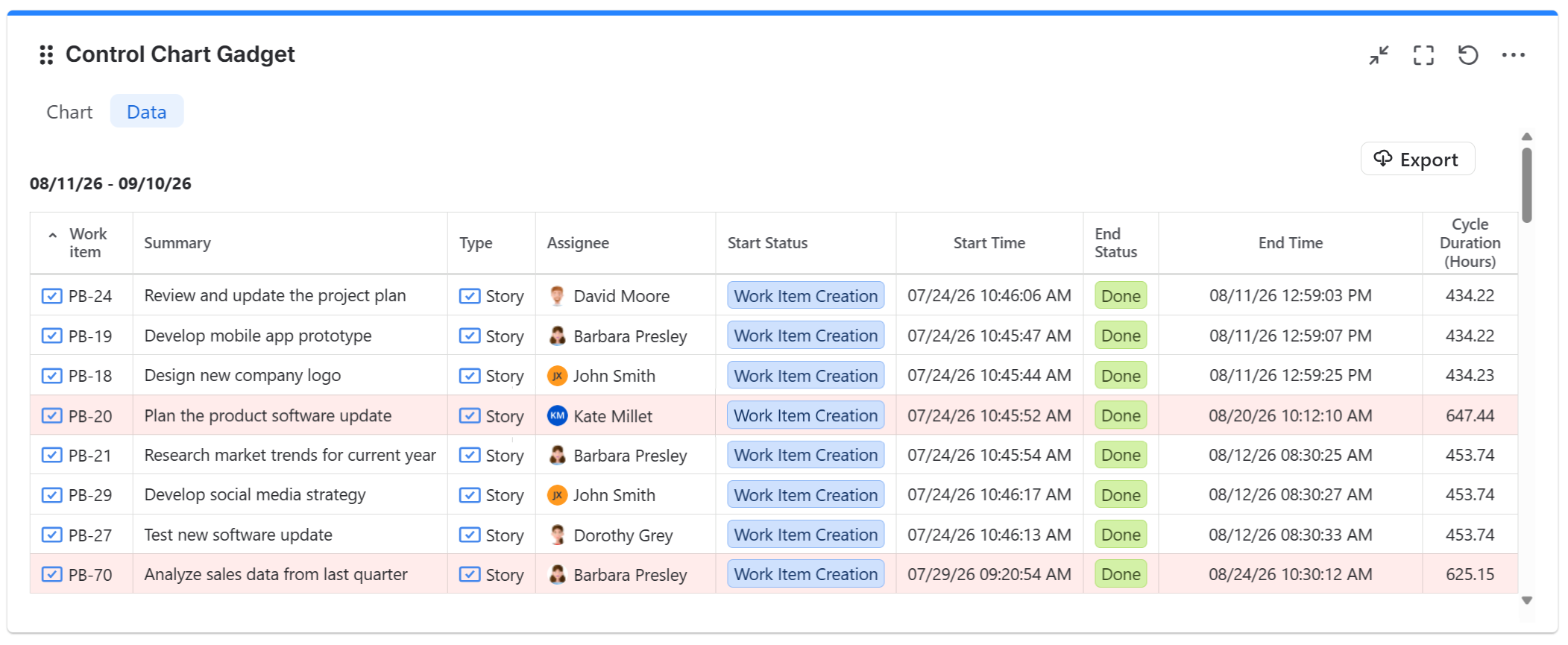Screen dimensions: 1568x645
Task: Minimize the Control Chart Gadget
Action: coord(1379,55)
